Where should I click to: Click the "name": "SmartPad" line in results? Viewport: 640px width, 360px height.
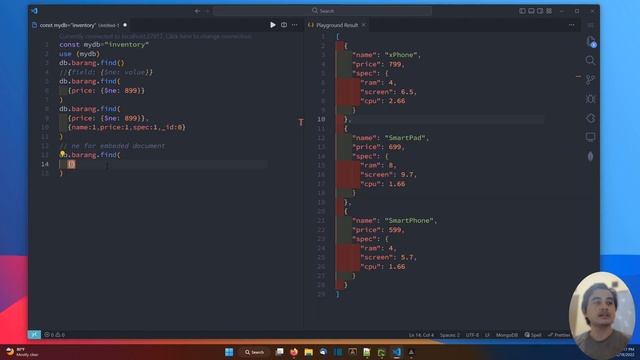[390, 138]
